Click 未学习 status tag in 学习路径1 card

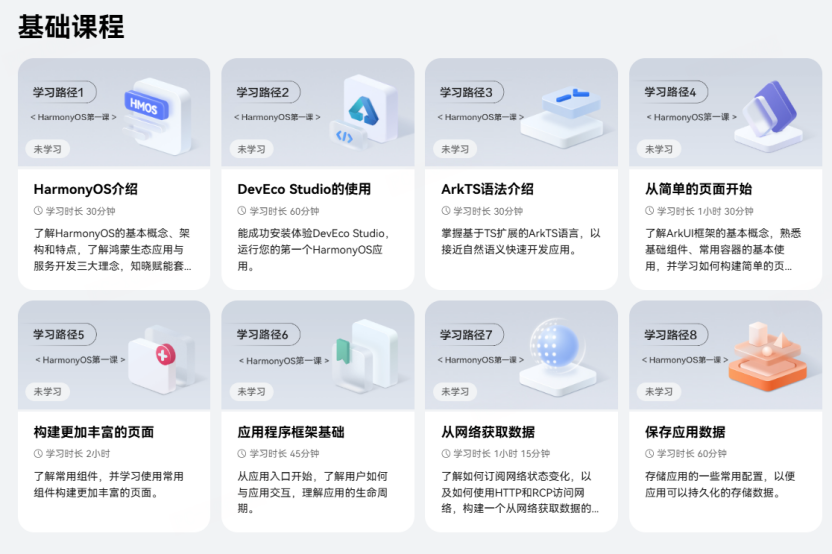tap(48, 149)
